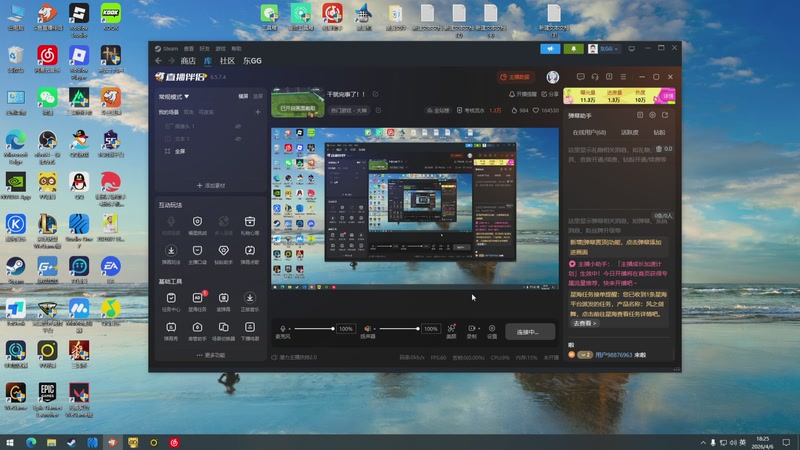Click the edit icon beside stream title
800x450 pixels.
tap(376, 94)
